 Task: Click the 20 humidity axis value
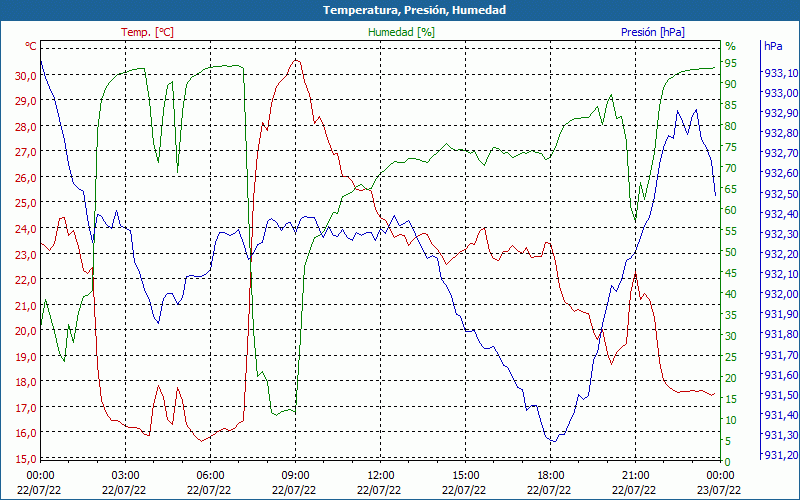click(x=731, y=378)
